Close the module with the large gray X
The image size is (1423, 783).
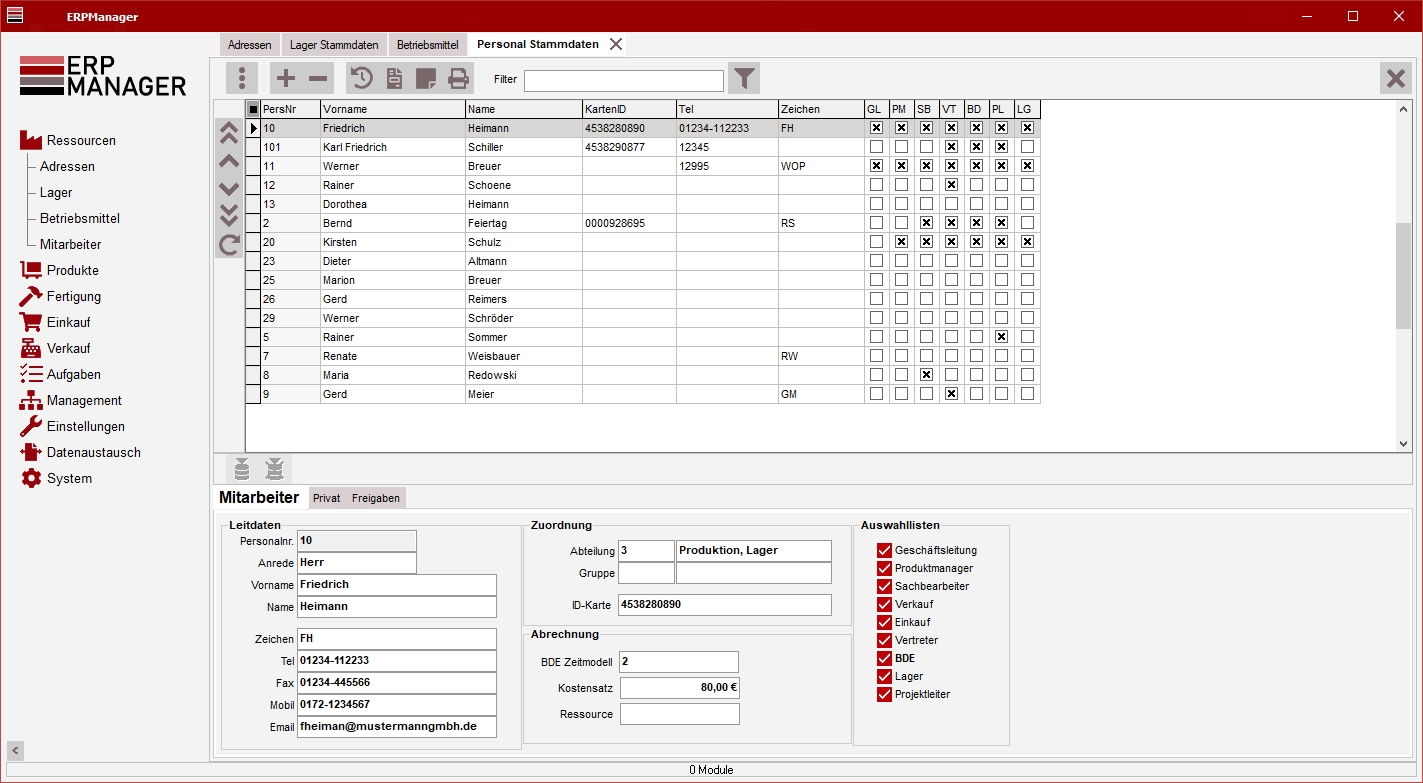click(1395, 78)
